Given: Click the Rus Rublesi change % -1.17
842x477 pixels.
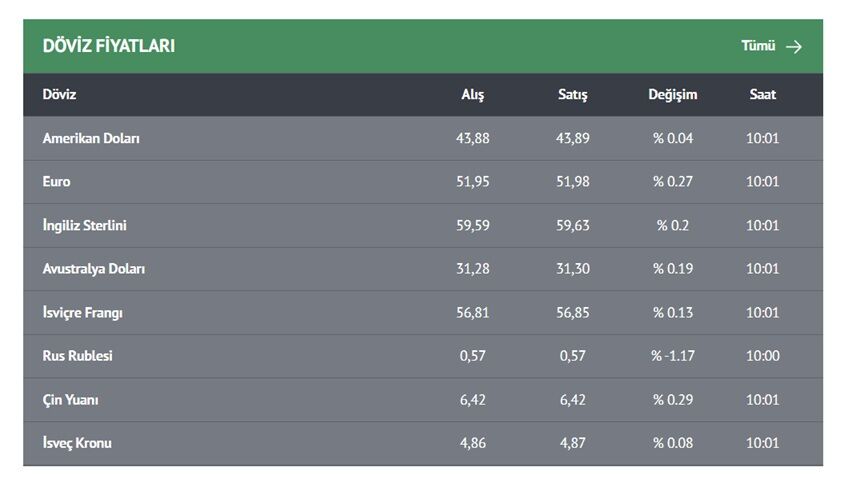Looking at the screenshot, I should [x=673, y=356].
